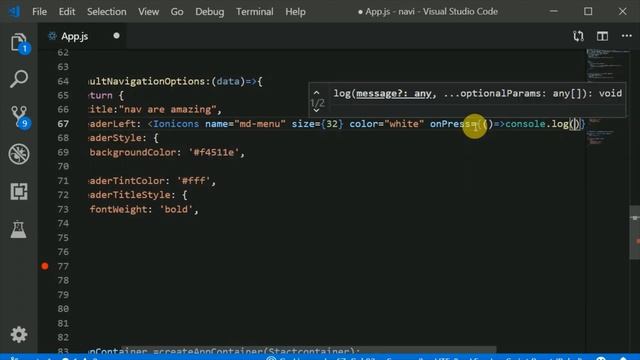Click the "nav are amazing" title string

167,109
